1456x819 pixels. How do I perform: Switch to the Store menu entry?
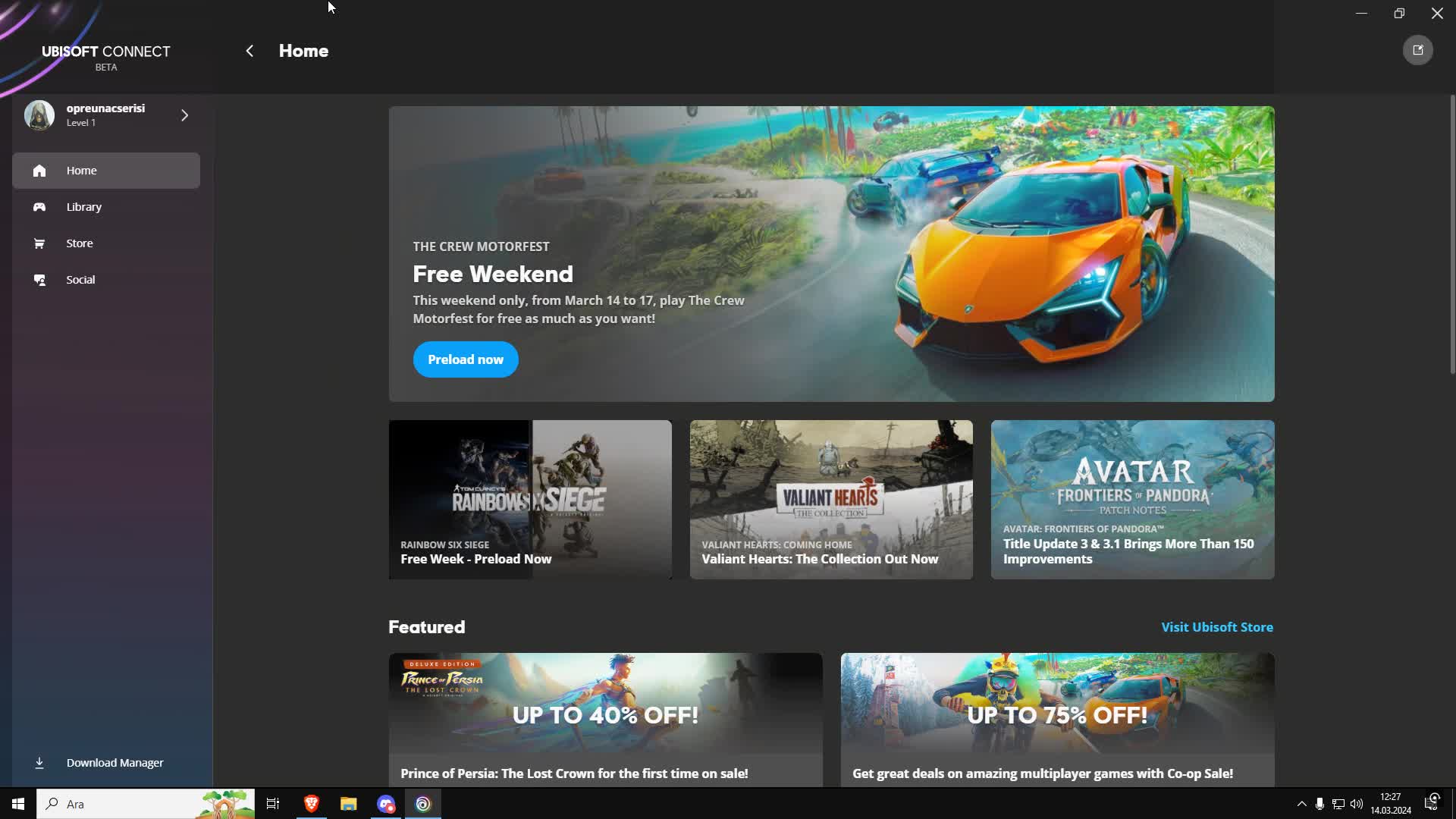coord(78,243)
